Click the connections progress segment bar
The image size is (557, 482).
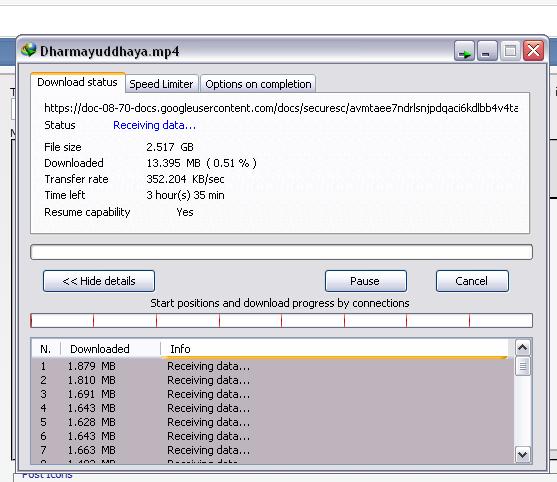281,320
